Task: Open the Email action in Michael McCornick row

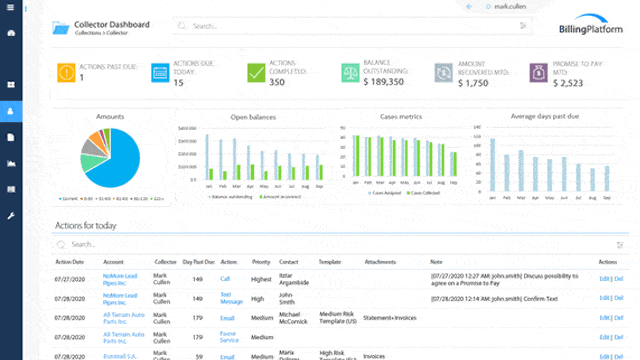Action: pyautogui.click(x=227, y=318)
